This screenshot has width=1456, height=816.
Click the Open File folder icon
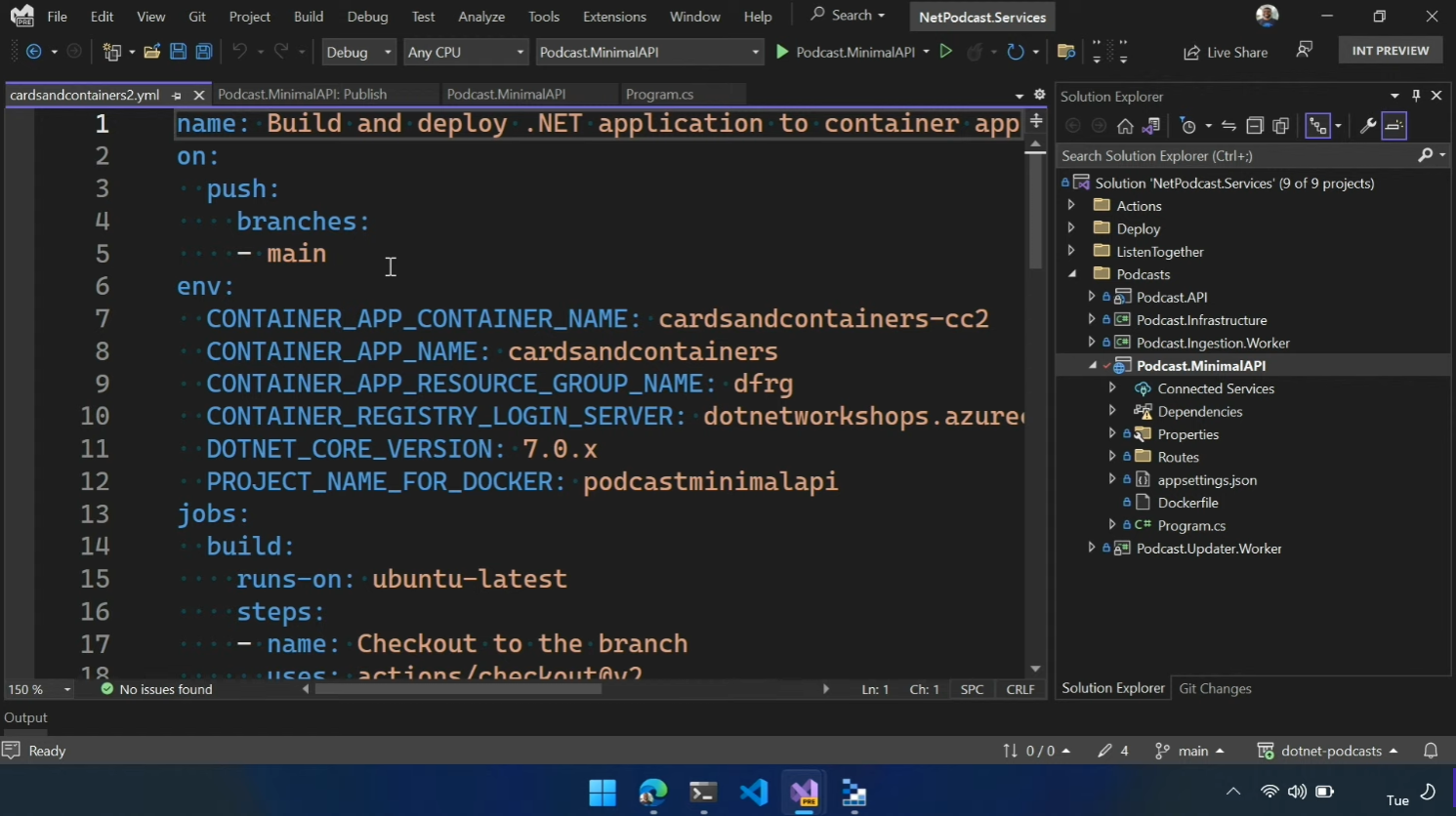point(151,52)
